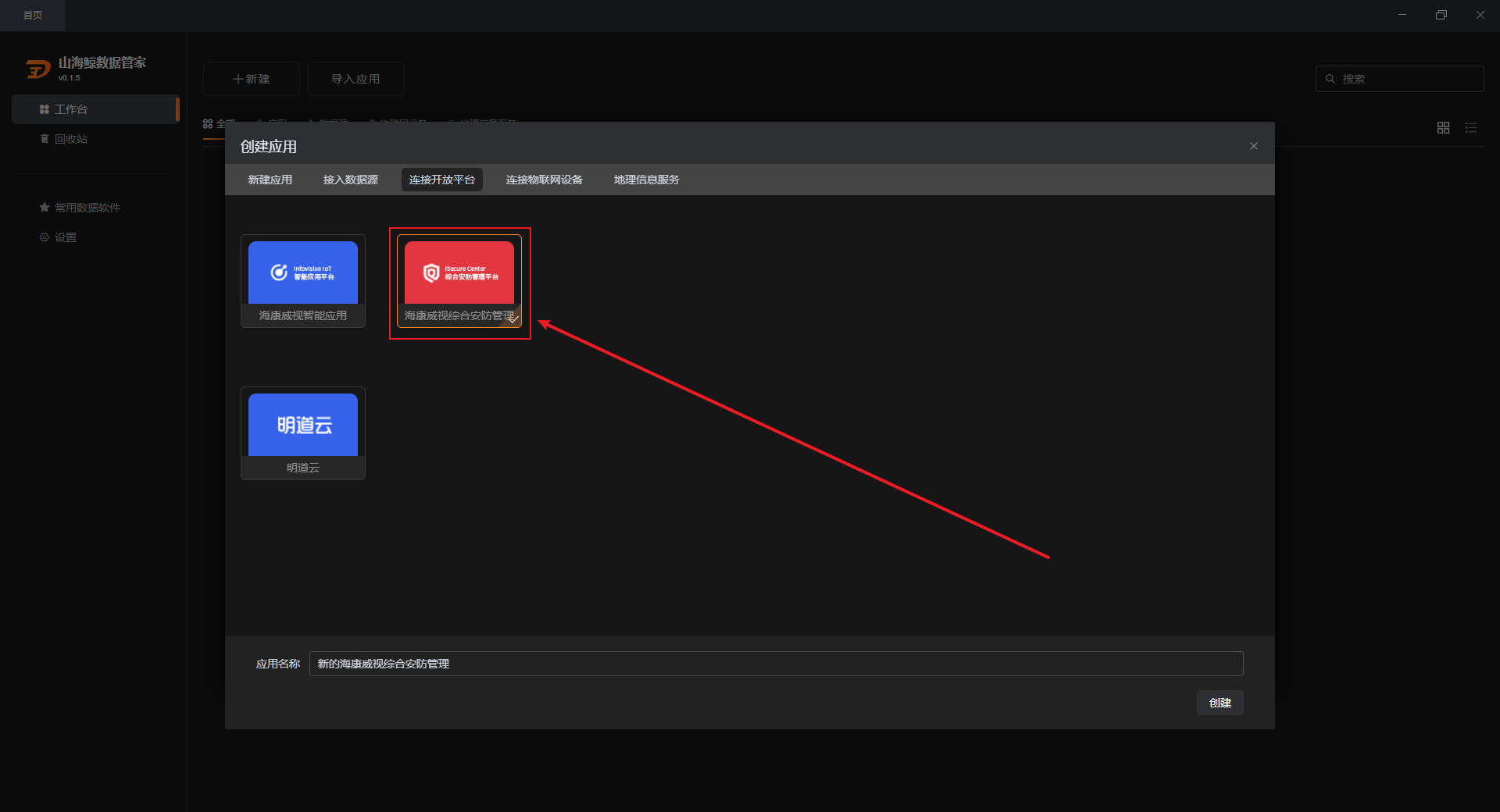Switch to list view layout

pos(1471,127)
